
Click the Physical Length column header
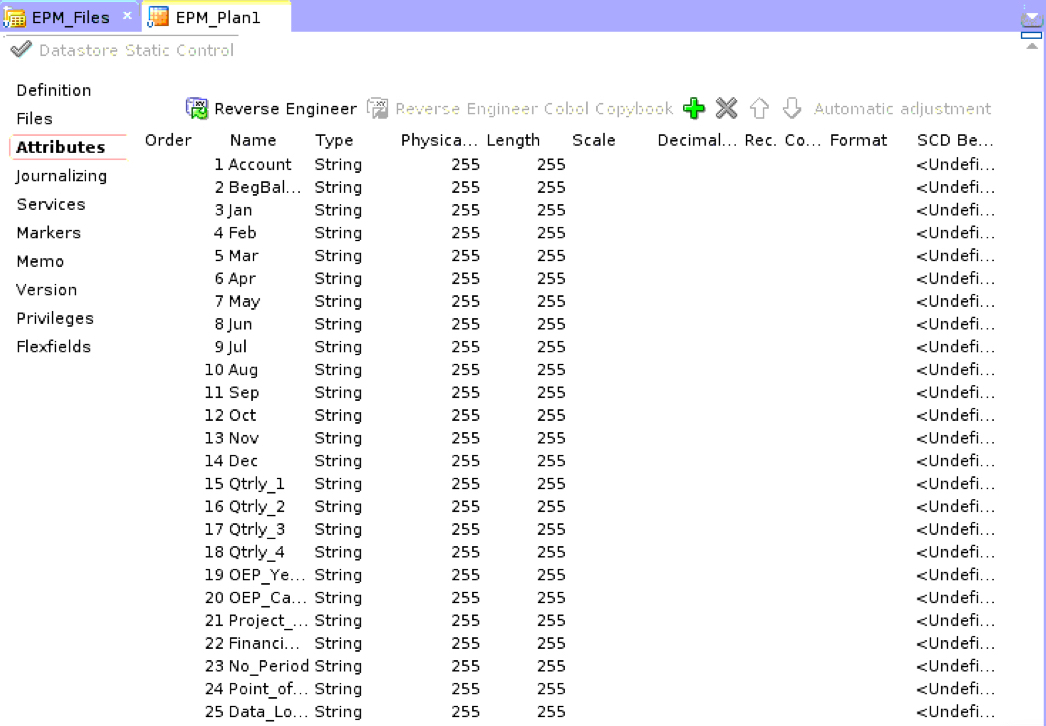(439, 140)
